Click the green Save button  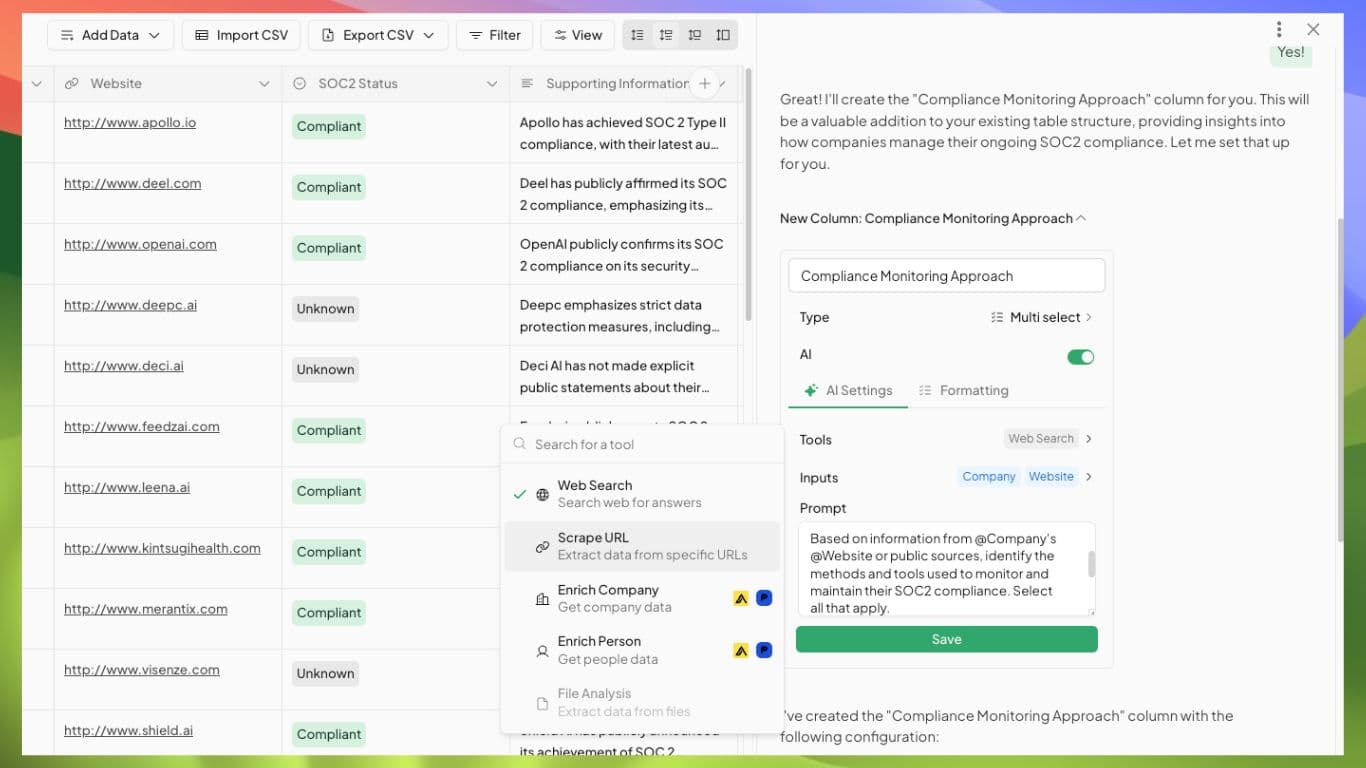[946, 640]
